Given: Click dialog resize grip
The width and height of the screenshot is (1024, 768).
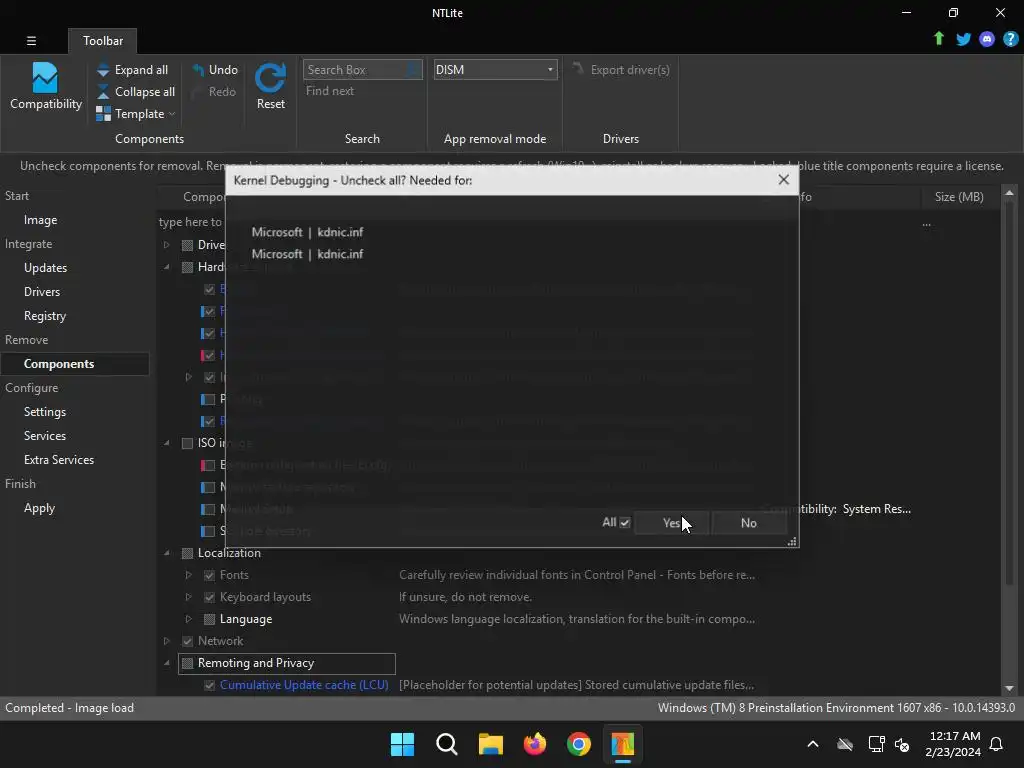Looking at the screenshot, I should (792, 541).
